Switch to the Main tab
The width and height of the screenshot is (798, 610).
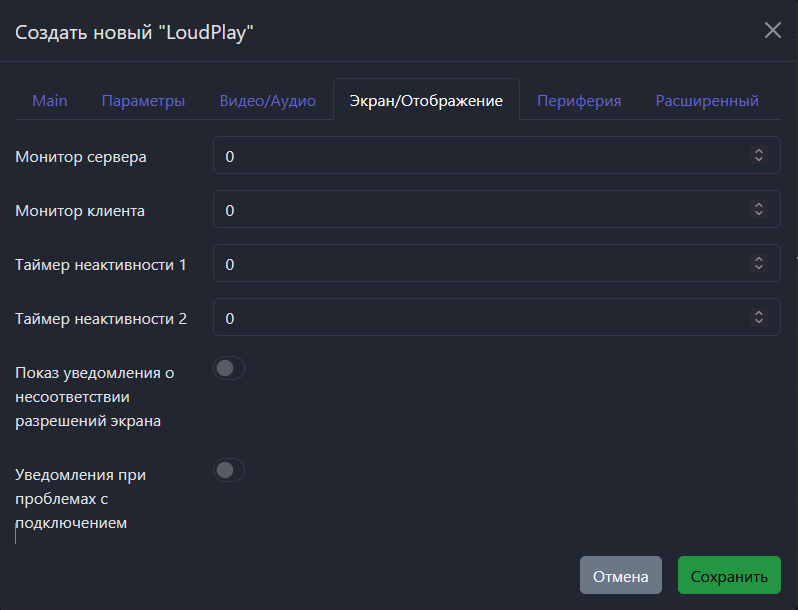coord(50,101)
